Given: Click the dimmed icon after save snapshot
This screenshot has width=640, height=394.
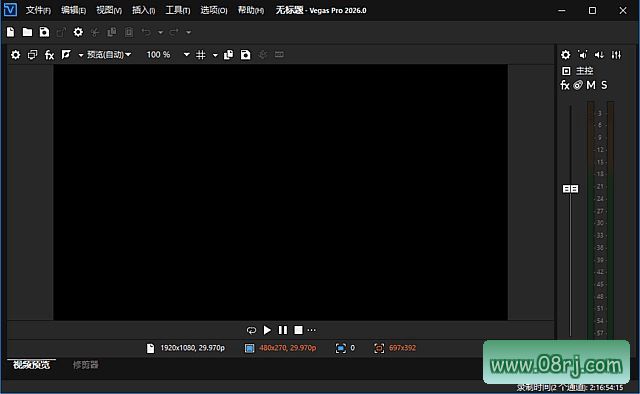Looking at the screenshot, I should point(262,55).
